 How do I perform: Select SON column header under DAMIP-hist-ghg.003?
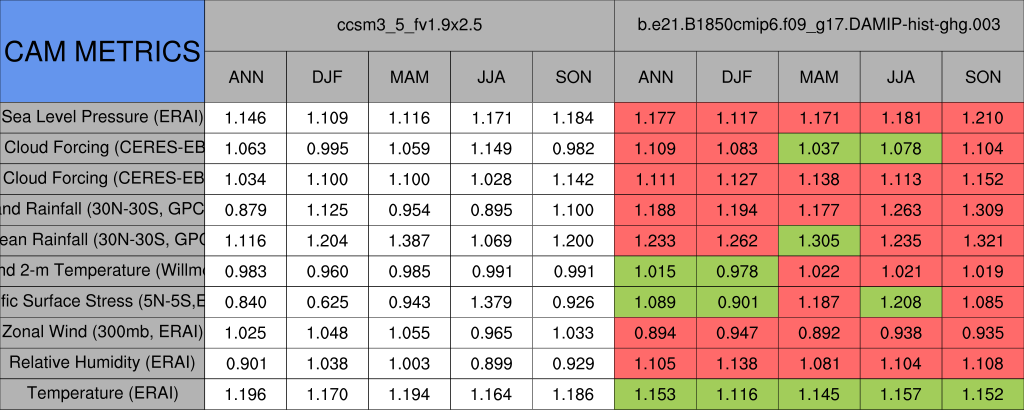[983, 77]
